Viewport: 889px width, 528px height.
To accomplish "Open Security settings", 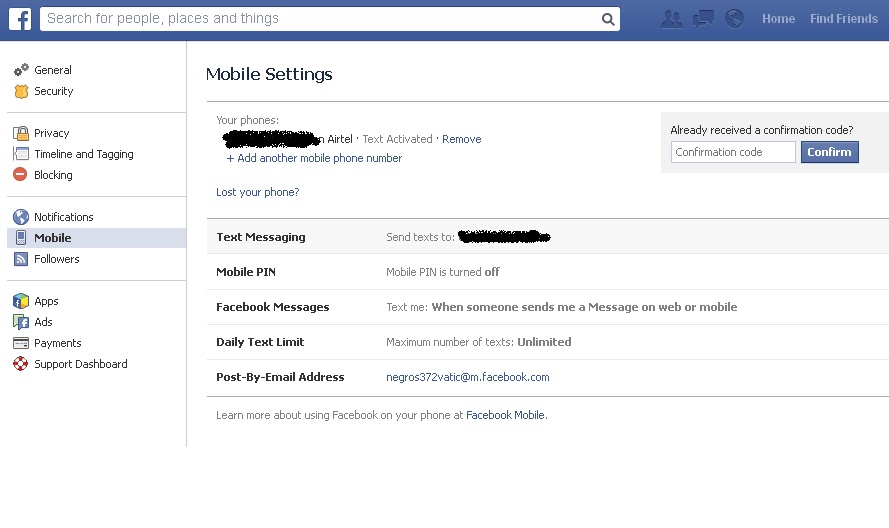I will [x=53, y=91].
